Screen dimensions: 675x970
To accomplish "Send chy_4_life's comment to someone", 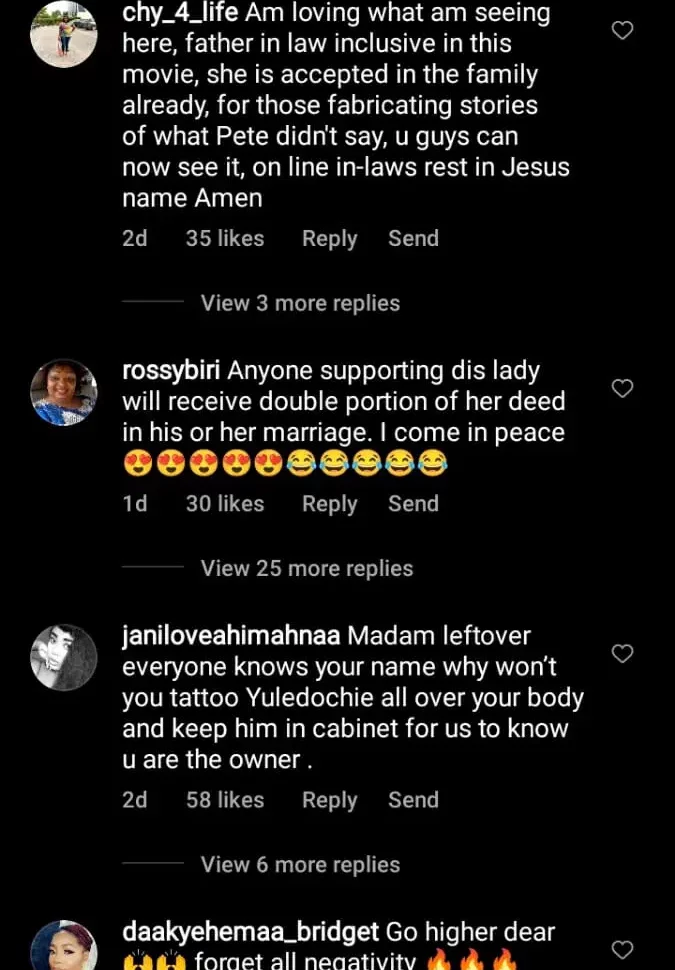I will point(413,239).
